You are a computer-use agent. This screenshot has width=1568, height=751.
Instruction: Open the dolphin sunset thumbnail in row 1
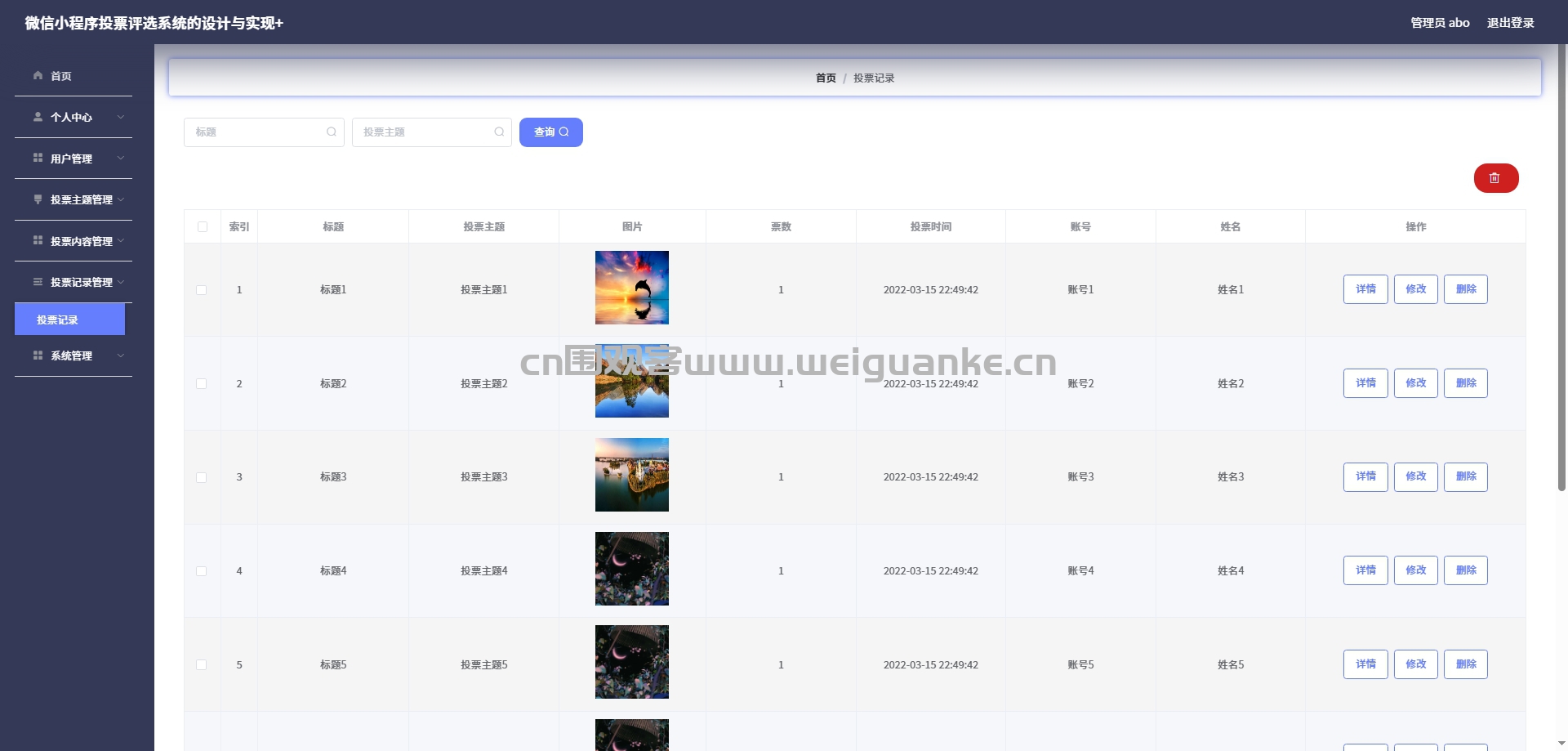click(632, 288)
